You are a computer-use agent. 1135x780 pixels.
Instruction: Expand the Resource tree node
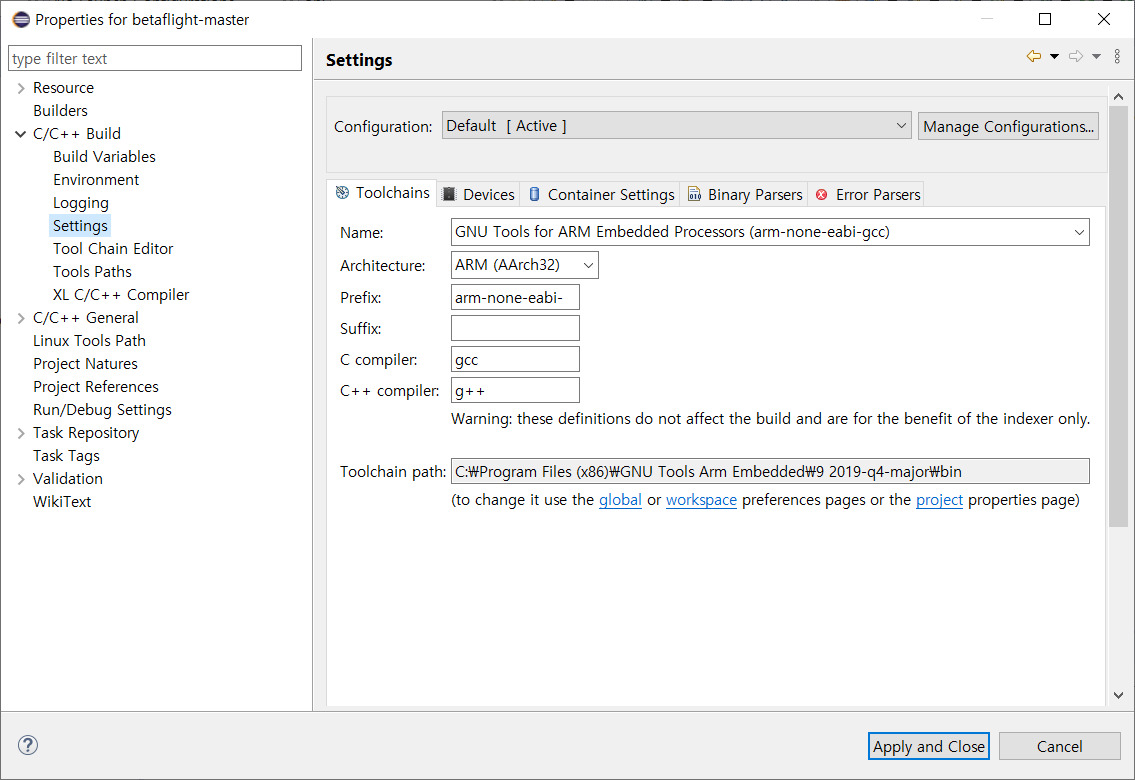(x=21, y=88)
